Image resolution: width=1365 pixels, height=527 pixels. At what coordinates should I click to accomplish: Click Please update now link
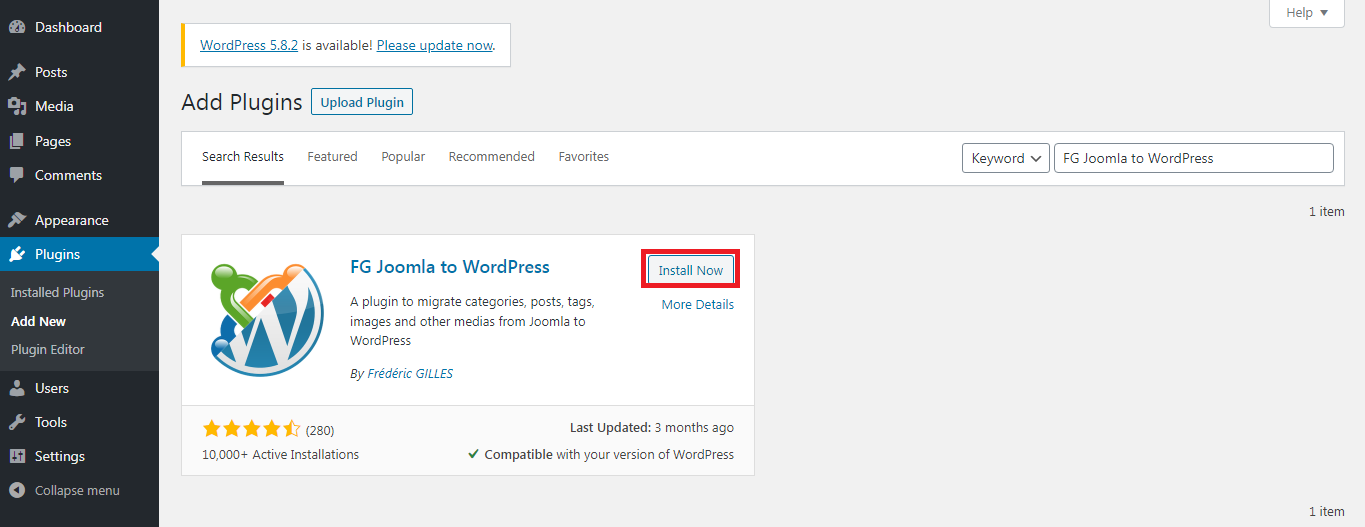pos(435,45)
